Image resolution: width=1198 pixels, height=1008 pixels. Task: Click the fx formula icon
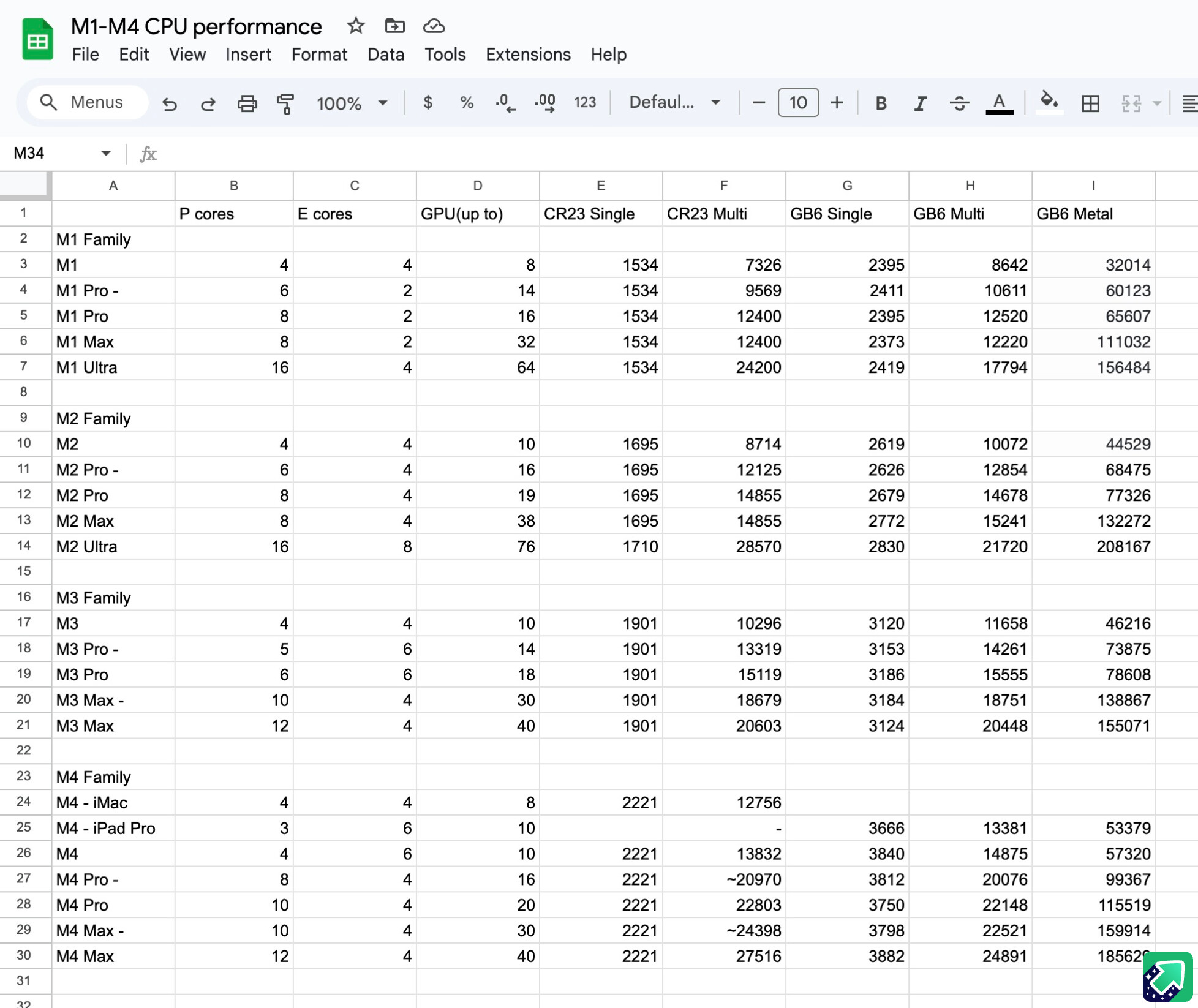tap(148, 153)
